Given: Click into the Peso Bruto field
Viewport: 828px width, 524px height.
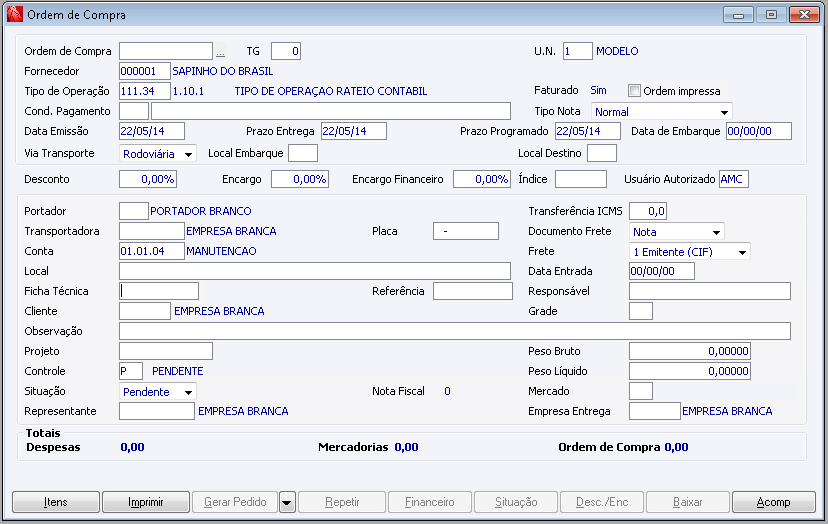Looking at the screenshot, I should (689, 351).
